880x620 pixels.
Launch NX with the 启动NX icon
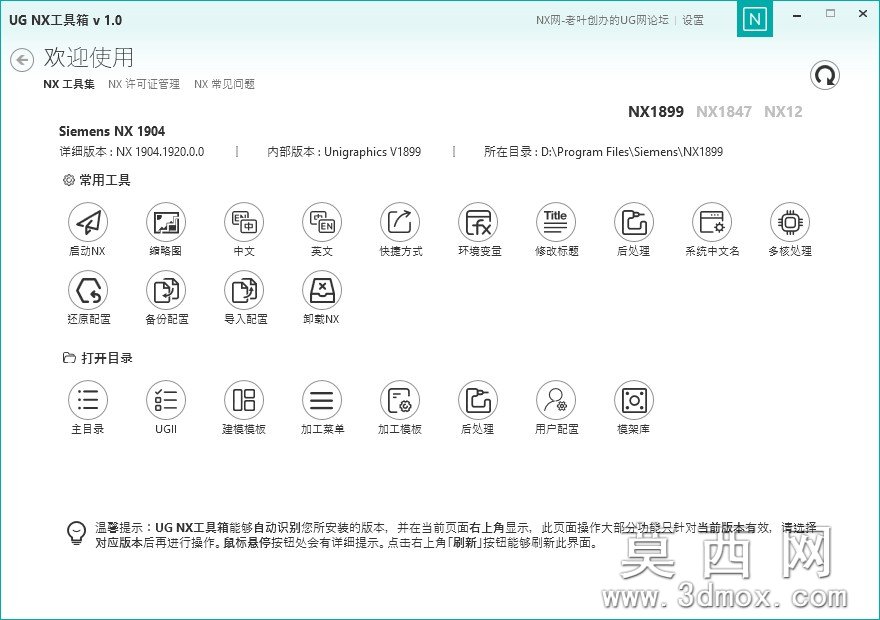tap(88, 222)
